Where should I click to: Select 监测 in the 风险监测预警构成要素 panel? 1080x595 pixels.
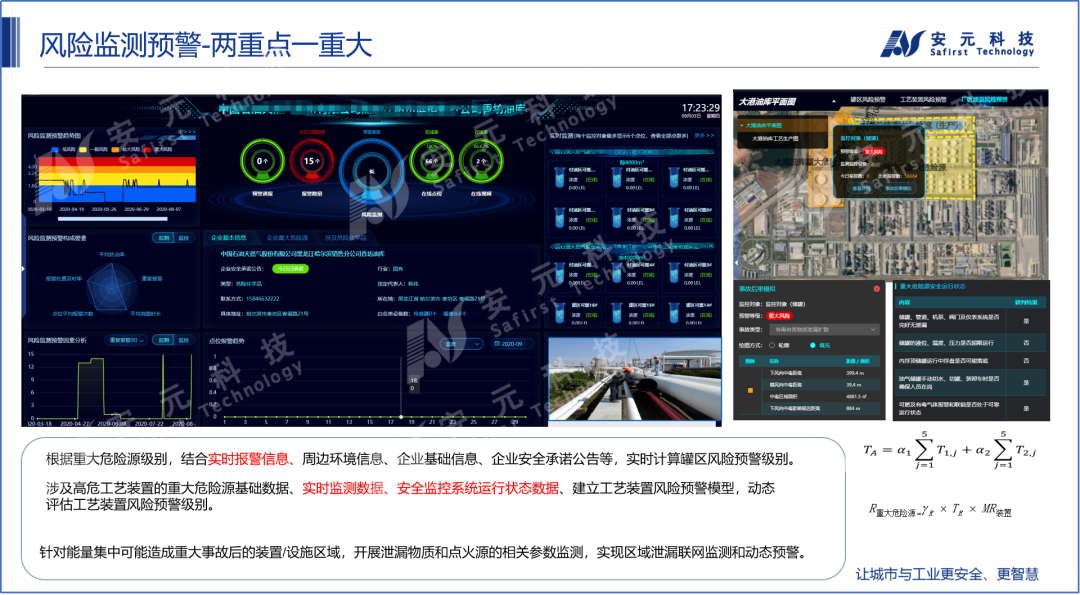click(163, 238)
